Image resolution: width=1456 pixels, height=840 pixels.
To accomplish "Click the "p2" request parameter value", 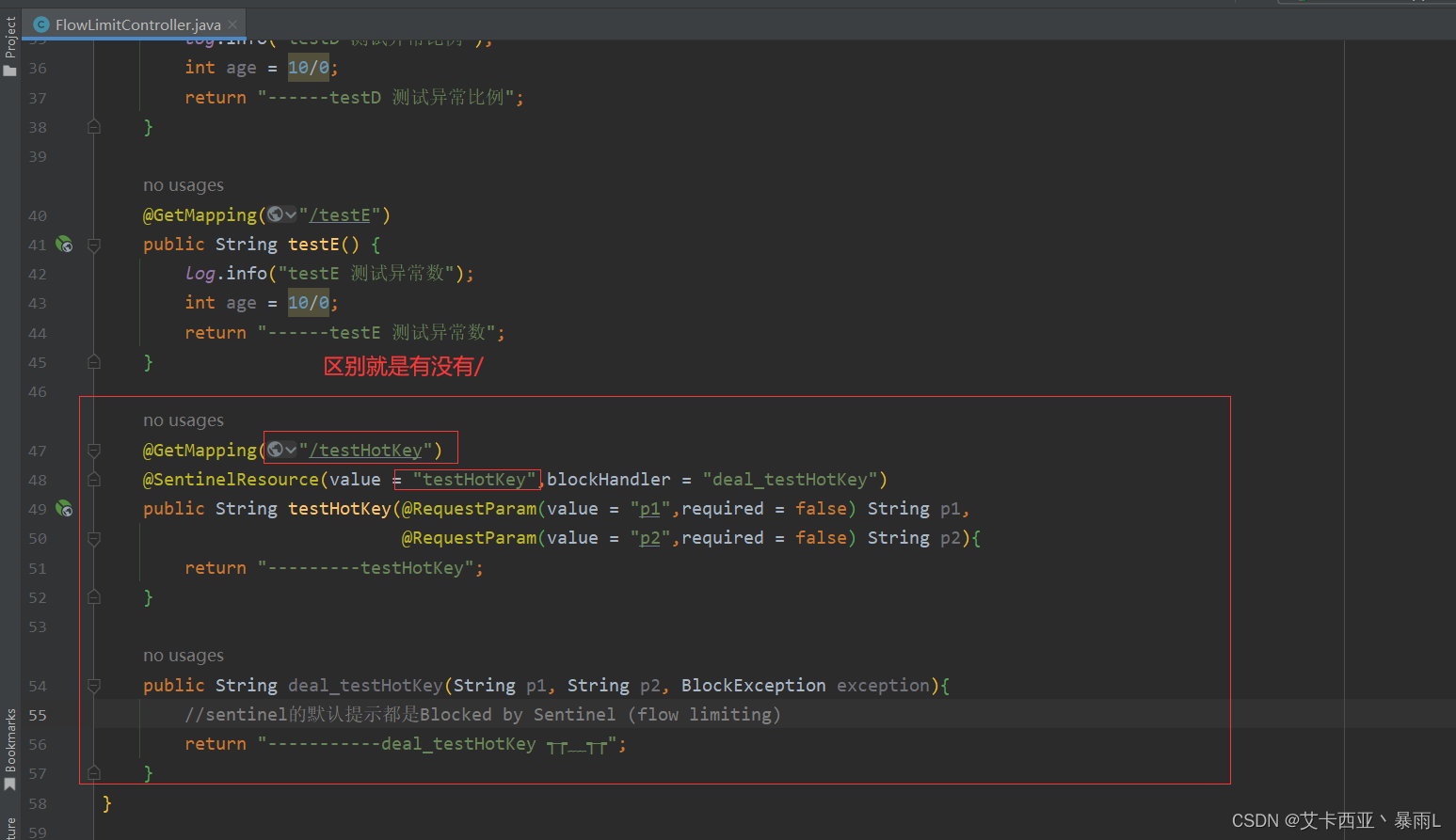I will 650,538.
